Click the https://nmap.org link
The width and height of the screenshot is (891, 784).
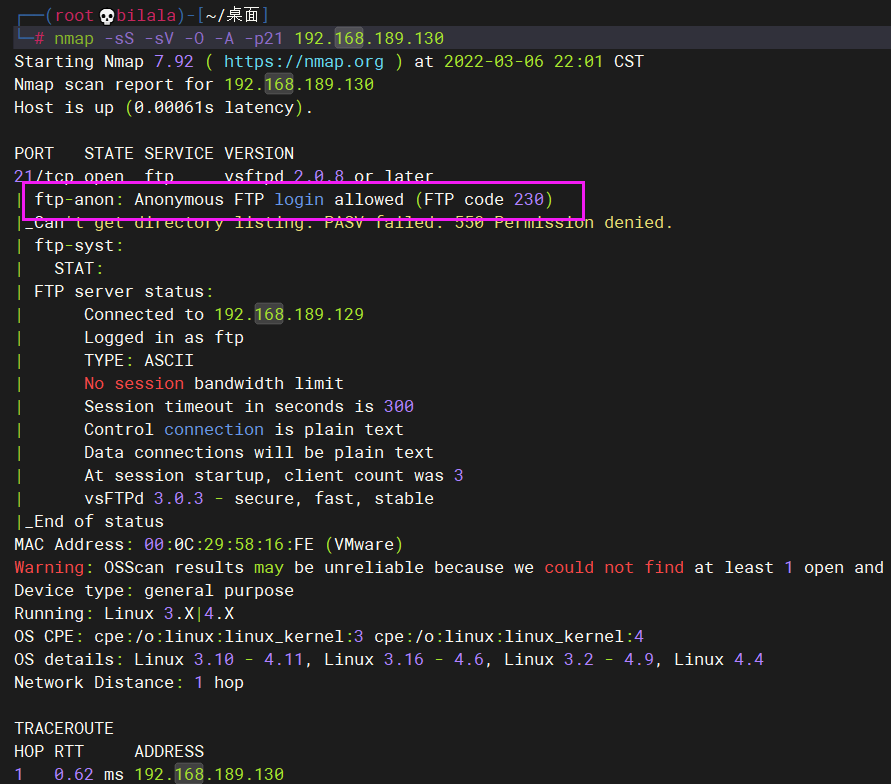pyautogui.click(x=303, y=61)
